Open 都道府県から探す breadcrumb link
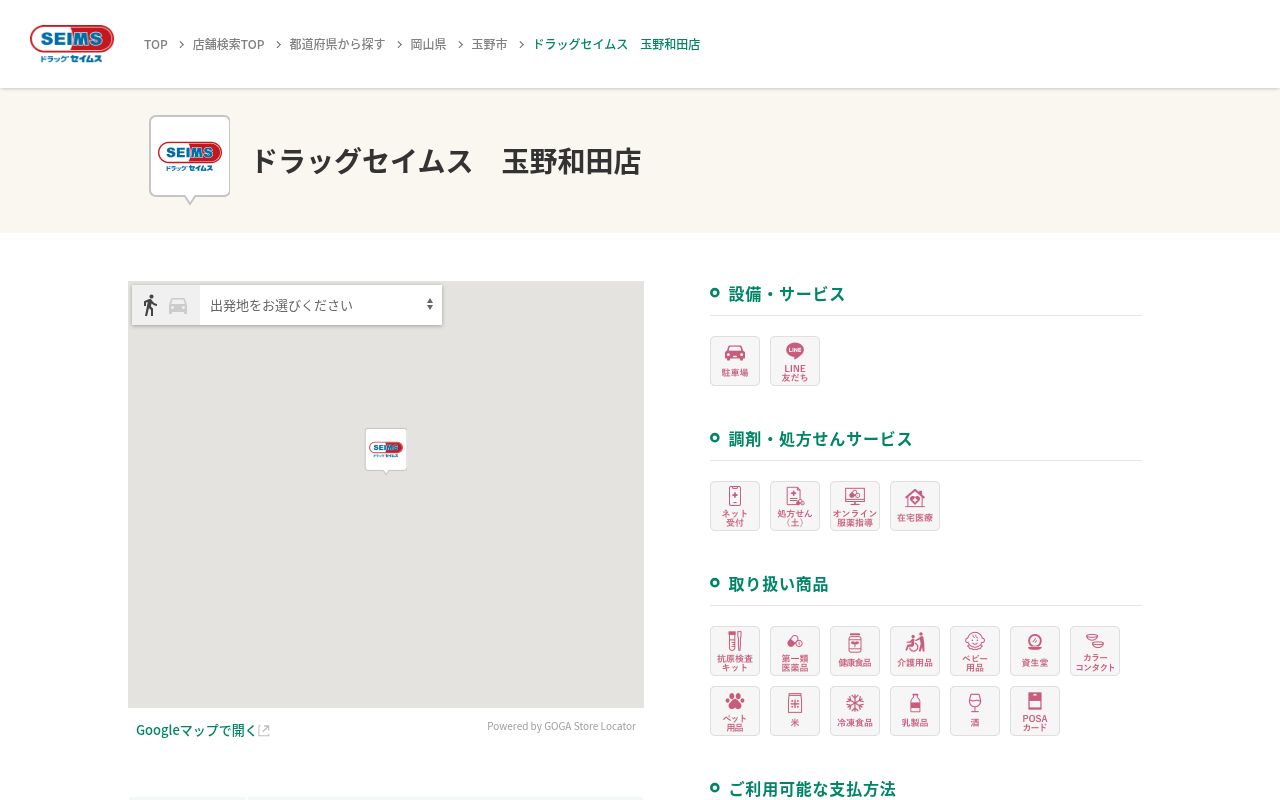The height and width of the screenshot is (800, 1280). (x=337, y=44)
